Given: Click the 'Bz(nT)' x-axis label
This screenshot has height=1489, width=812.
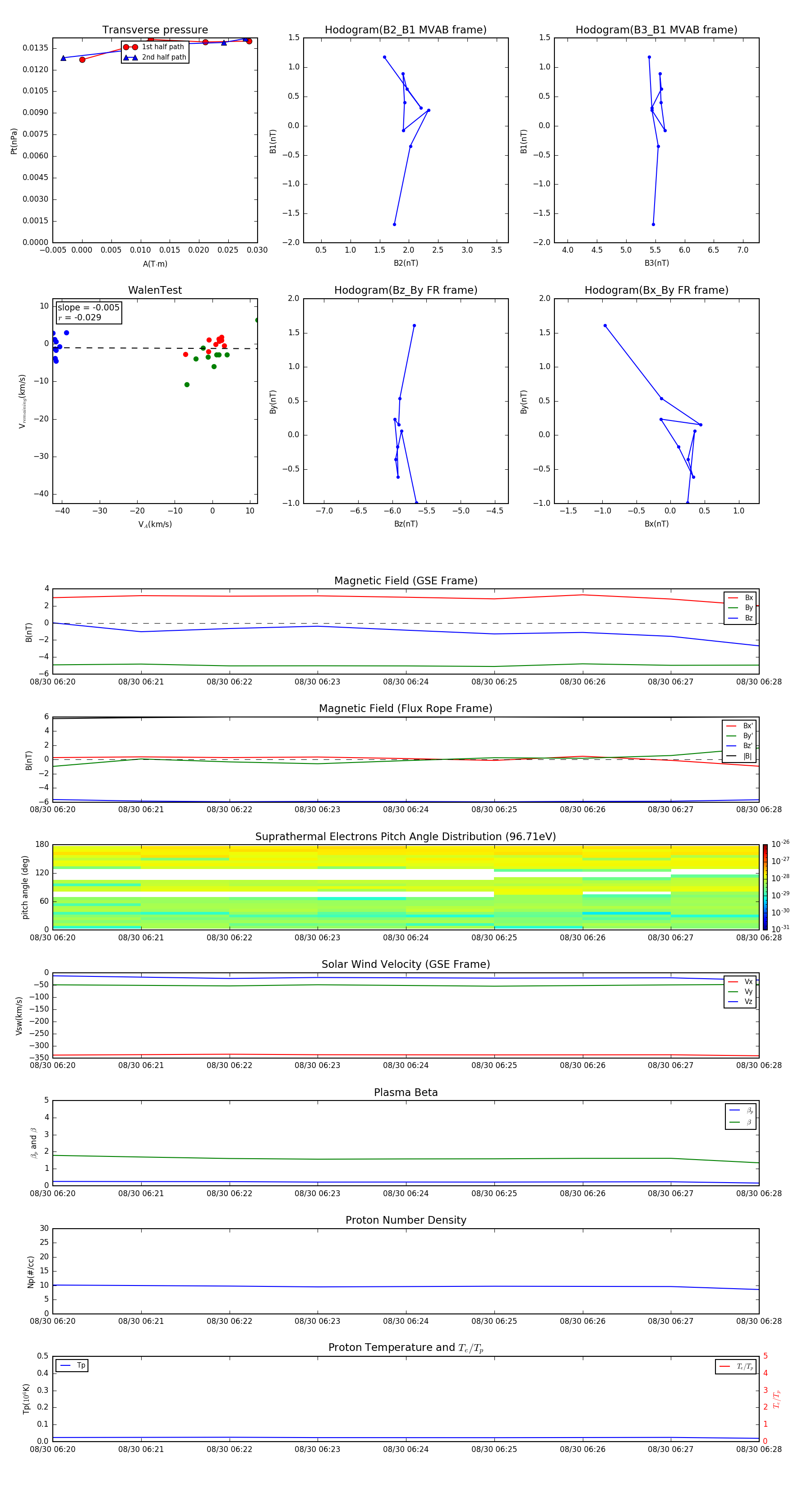Looking at the screenshot, I should 406,524.
